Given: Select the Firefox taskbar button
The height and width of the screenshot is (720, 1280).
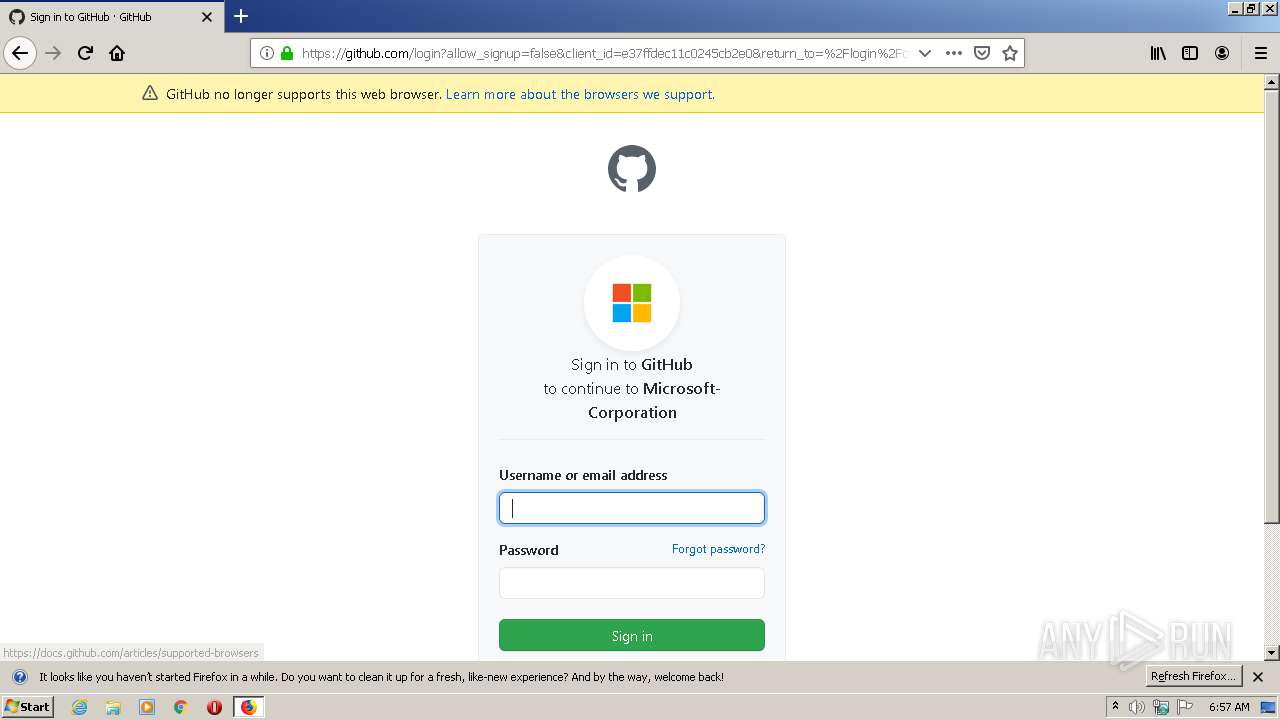Looking at the screenshot, I should coord(248,707).
